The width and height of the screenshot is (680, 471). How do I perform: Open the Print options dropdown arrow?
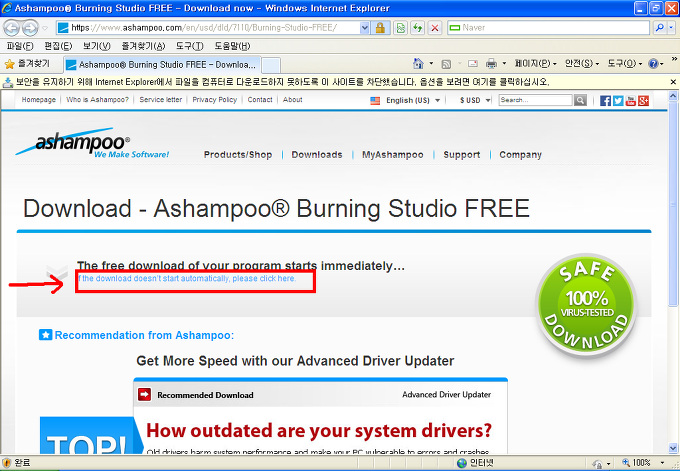(x=504, y=64)
